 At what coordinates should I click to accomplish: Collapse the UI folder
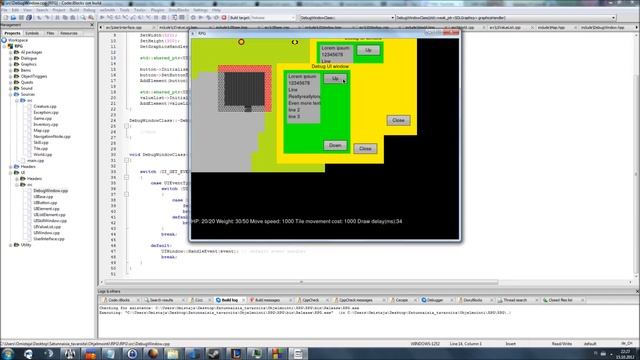[11, 173]
